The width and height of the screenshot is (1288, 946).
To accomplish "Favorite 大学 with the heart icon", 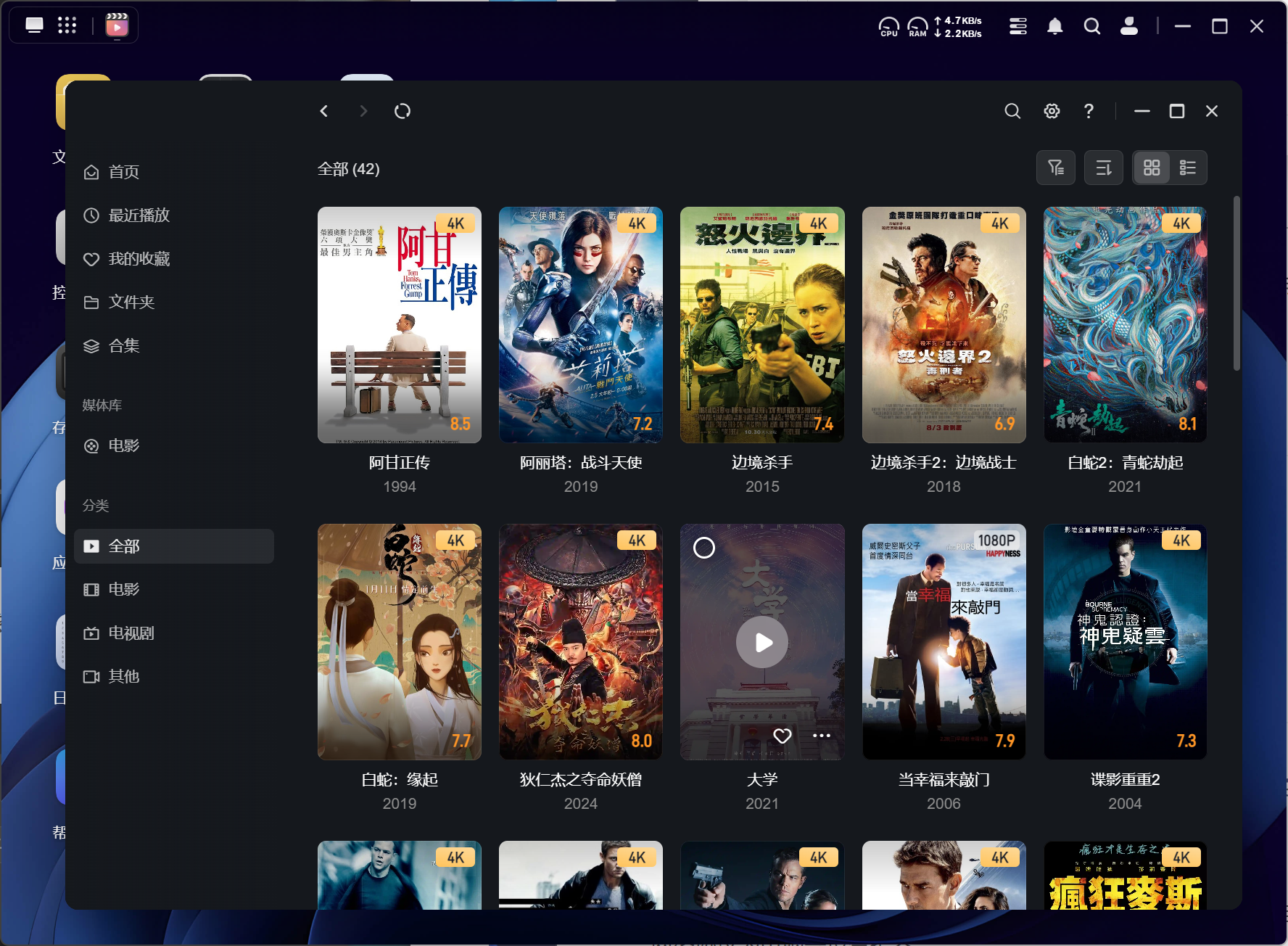I will [783, 736].
